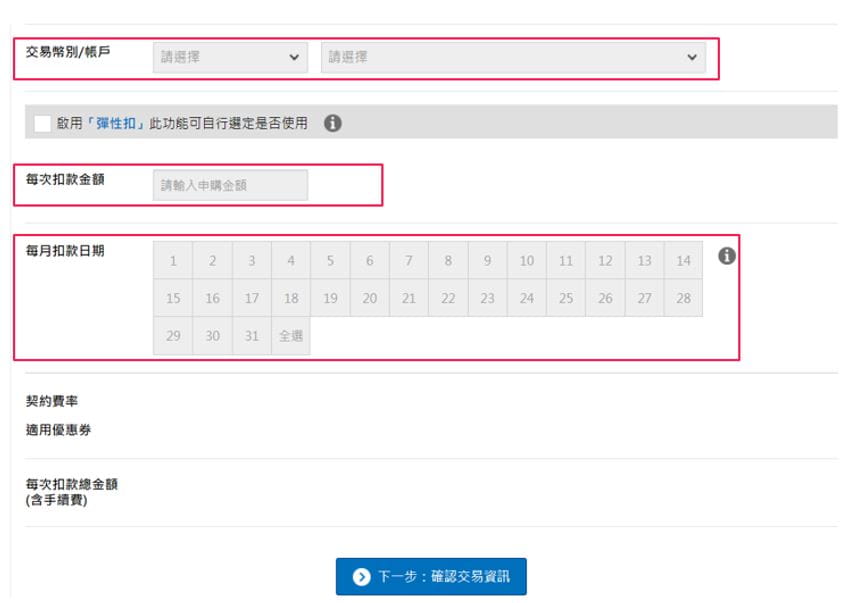This screenshot has height=603, width=859.
Task: Choose day 10 in deduction dates
Action: 526,261
